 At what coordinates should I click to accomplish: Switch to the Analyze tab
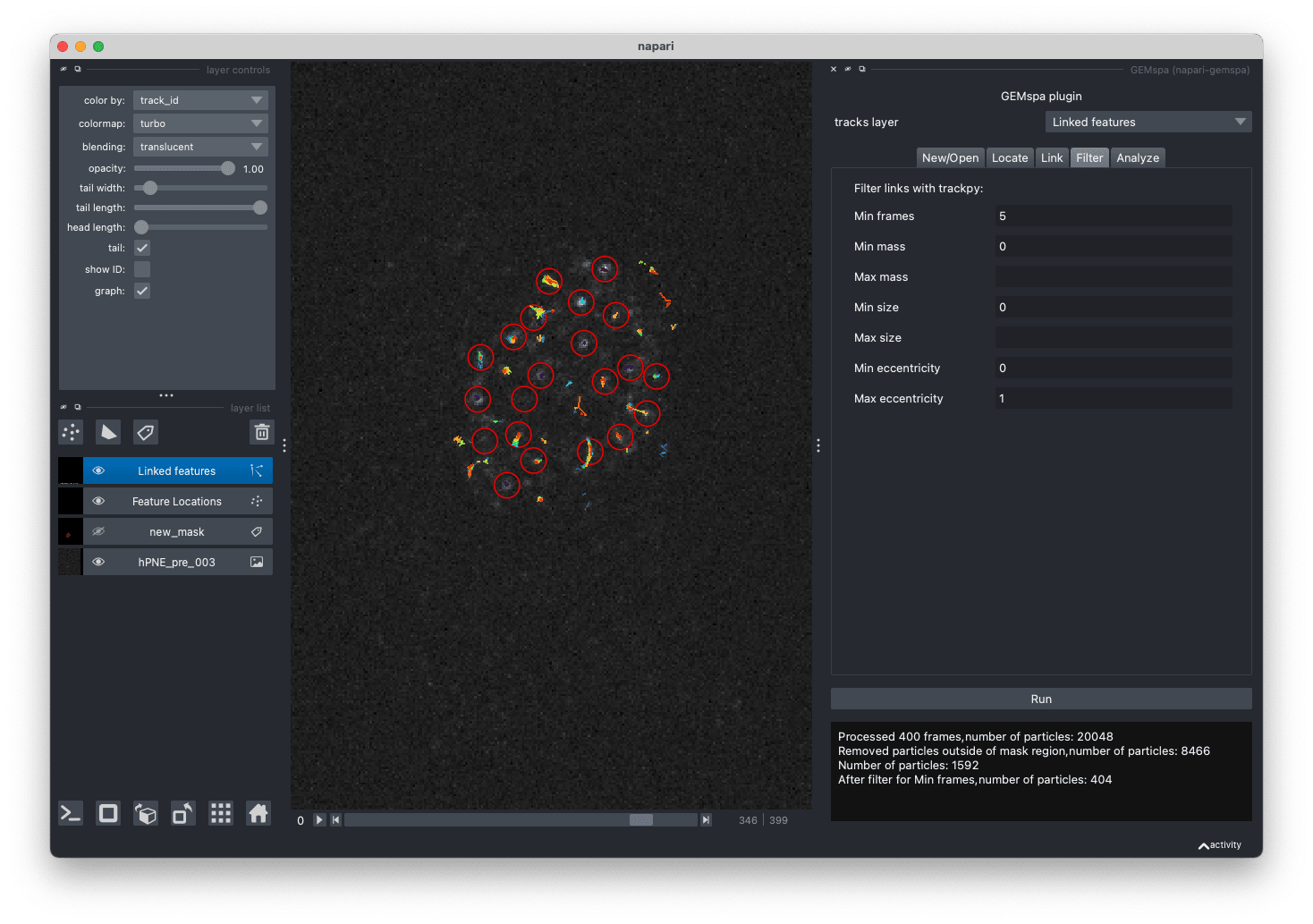click(1138, 157)
